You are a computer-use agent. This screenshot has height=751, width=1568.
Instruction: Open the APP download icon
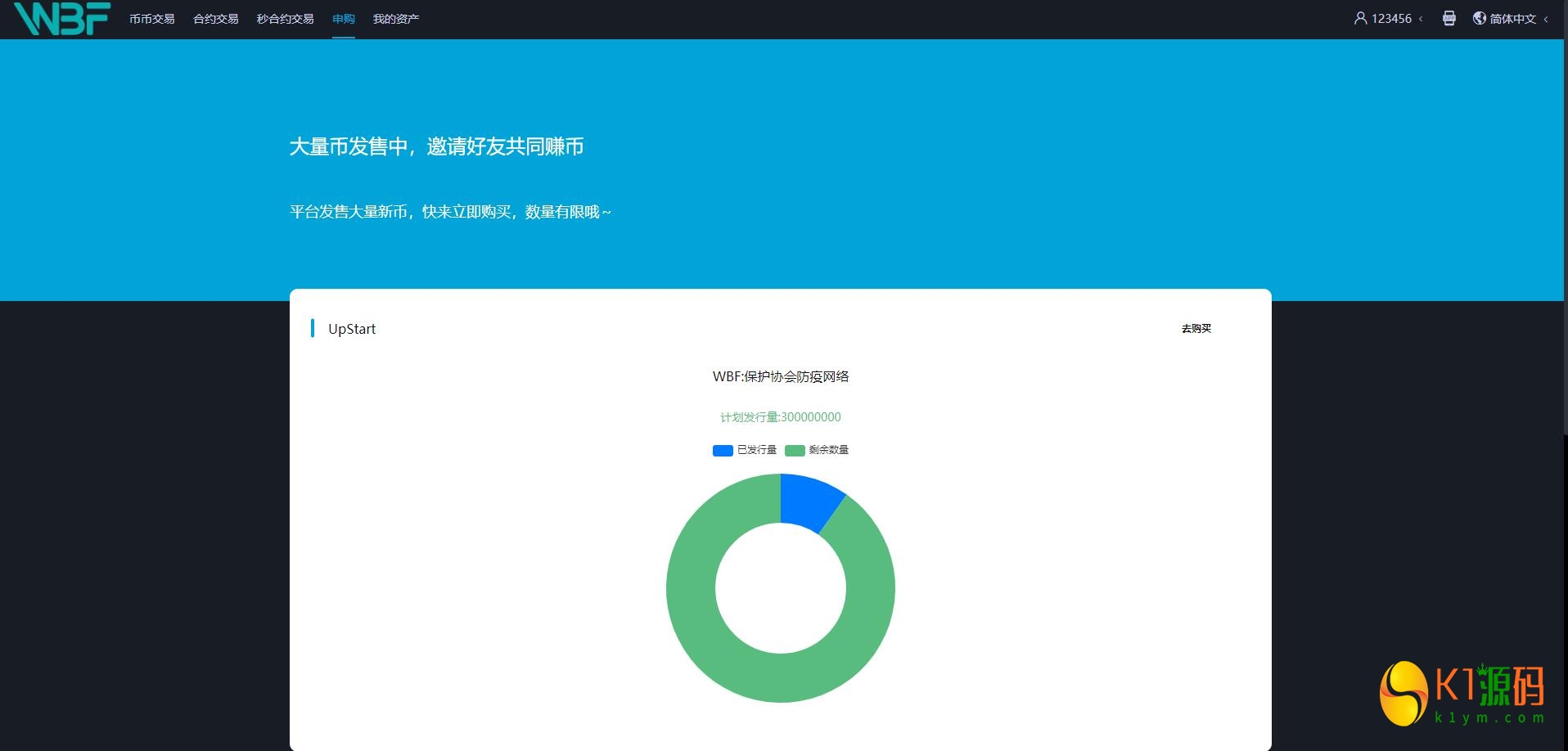[1449, 18]
